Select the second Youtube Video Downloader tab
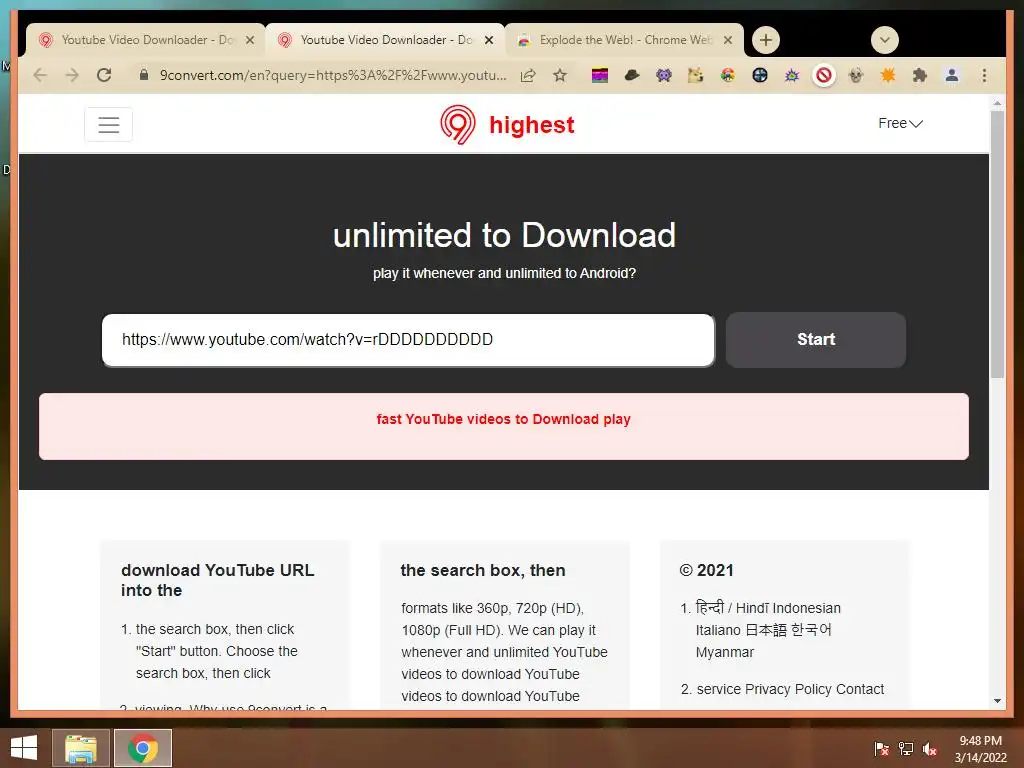 point(385,40)
